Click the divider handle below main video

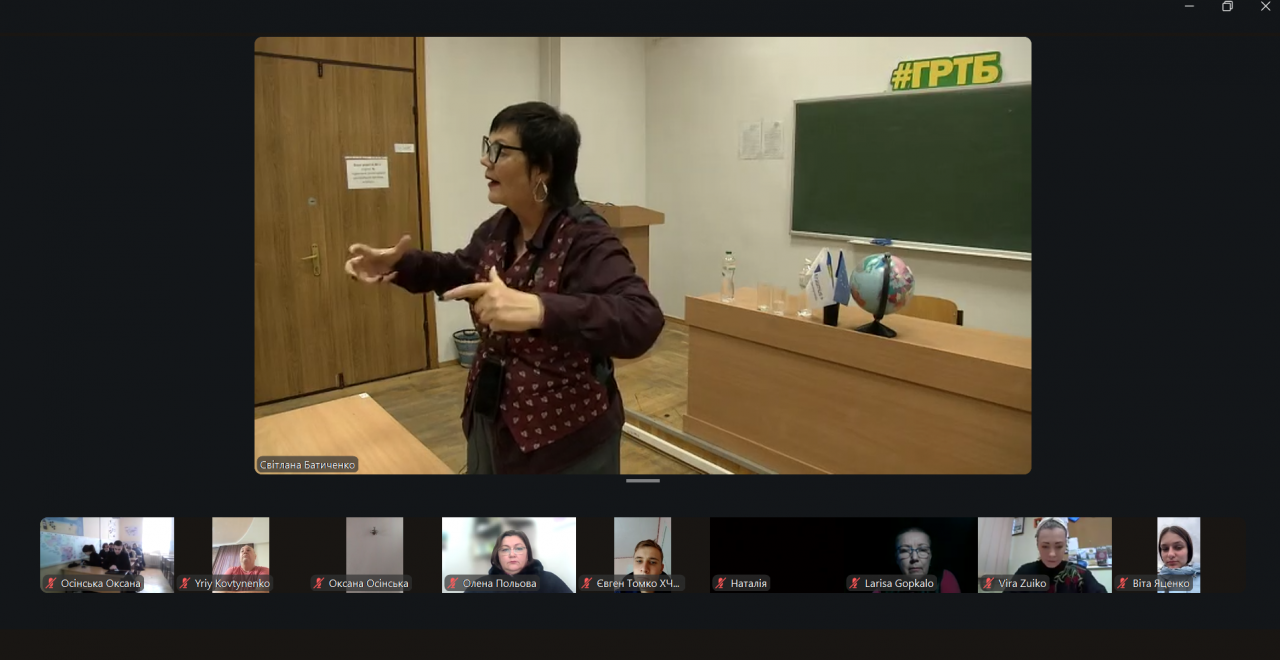point(642,481)
